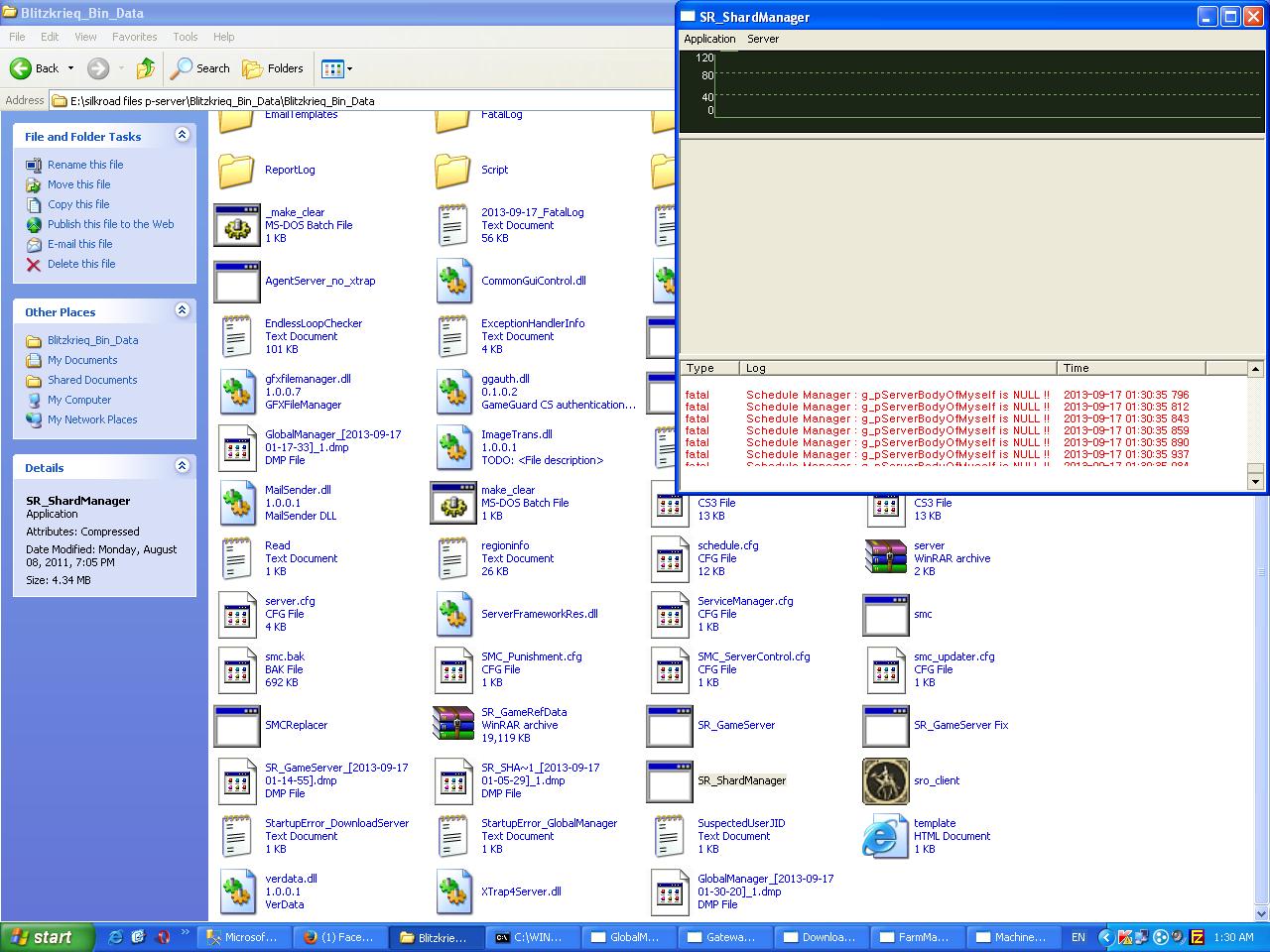The width and height of the screenshot is (1270, 952).
Task: Click the address bar path field
Action: point(362,100)
